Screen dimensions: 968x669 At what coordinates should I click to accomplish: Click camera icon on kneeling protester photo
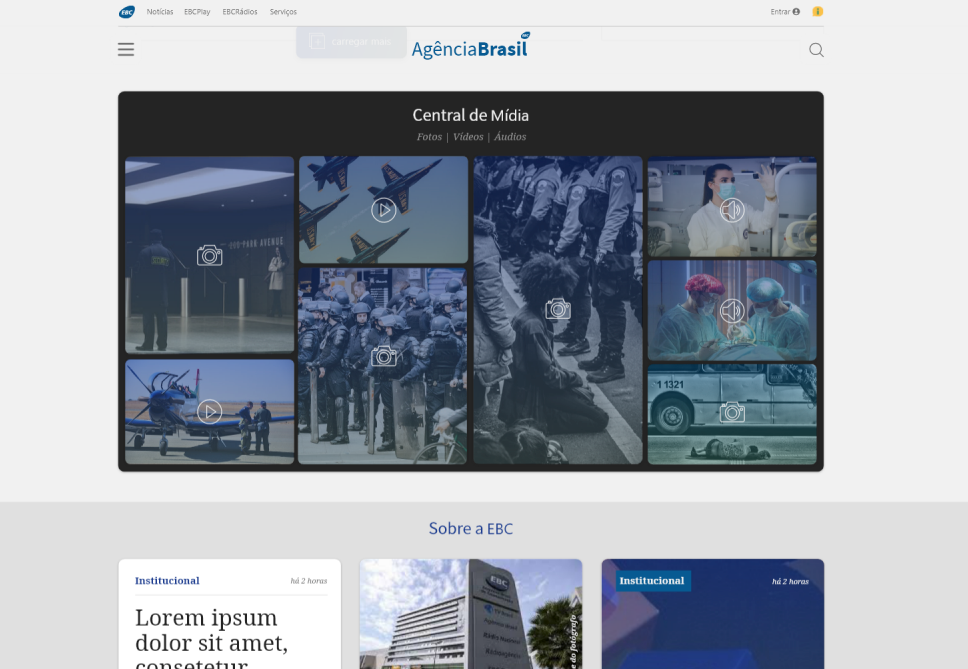557,309
